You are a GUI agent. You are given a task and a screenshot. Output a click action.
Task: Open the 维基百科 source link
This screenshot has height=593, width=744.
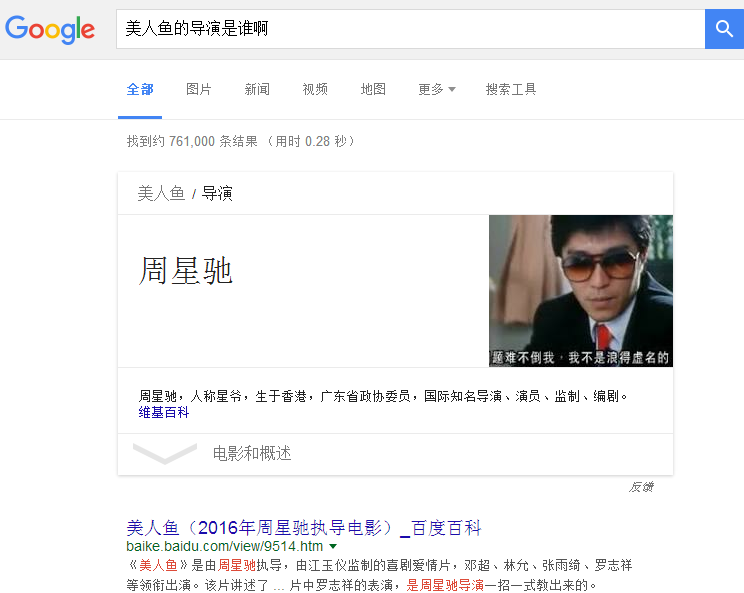pyautogui.click(x=164, y=412)
